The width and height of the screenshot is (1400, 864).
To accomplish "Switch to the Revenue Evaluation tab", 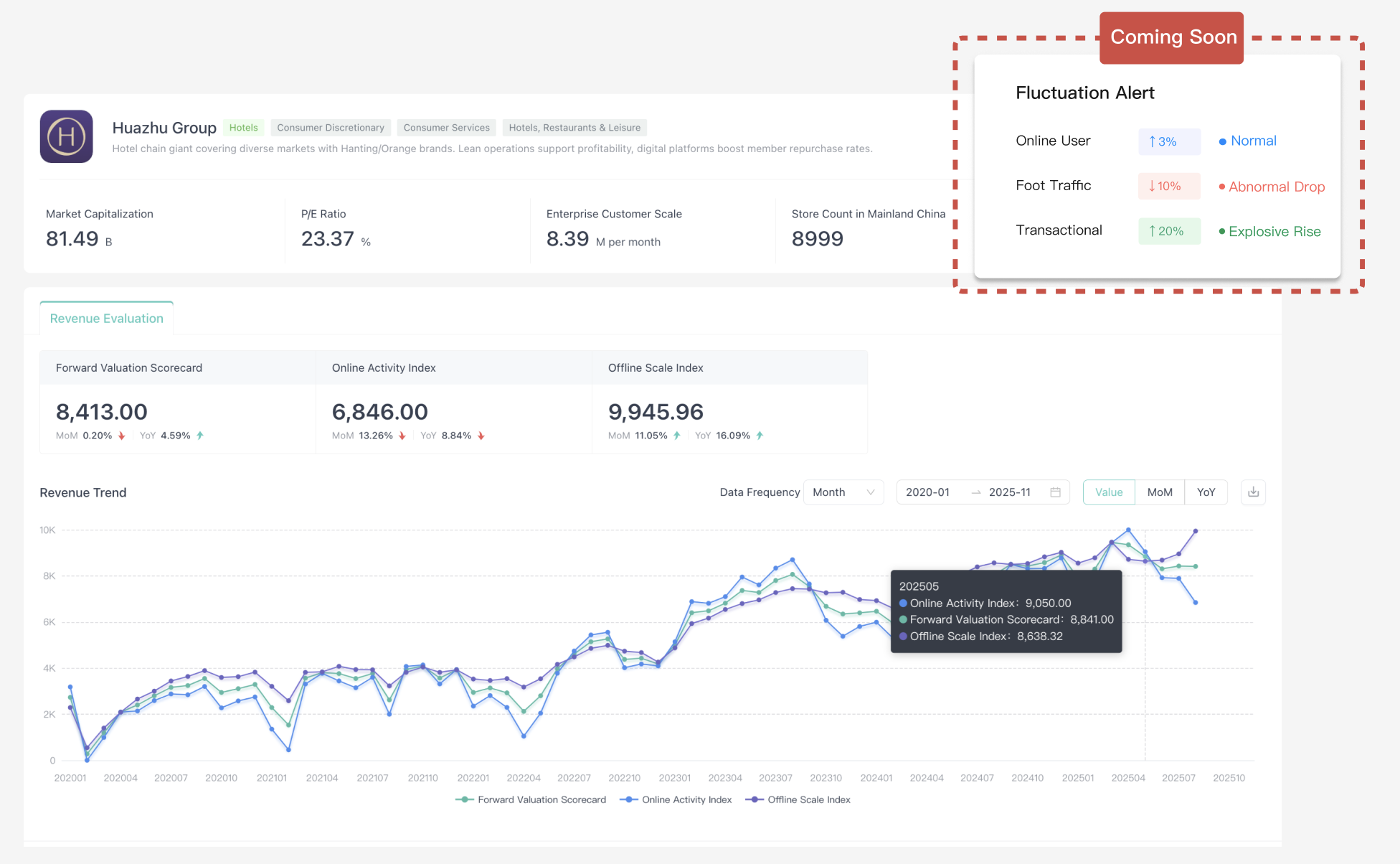I will (106, 318).
